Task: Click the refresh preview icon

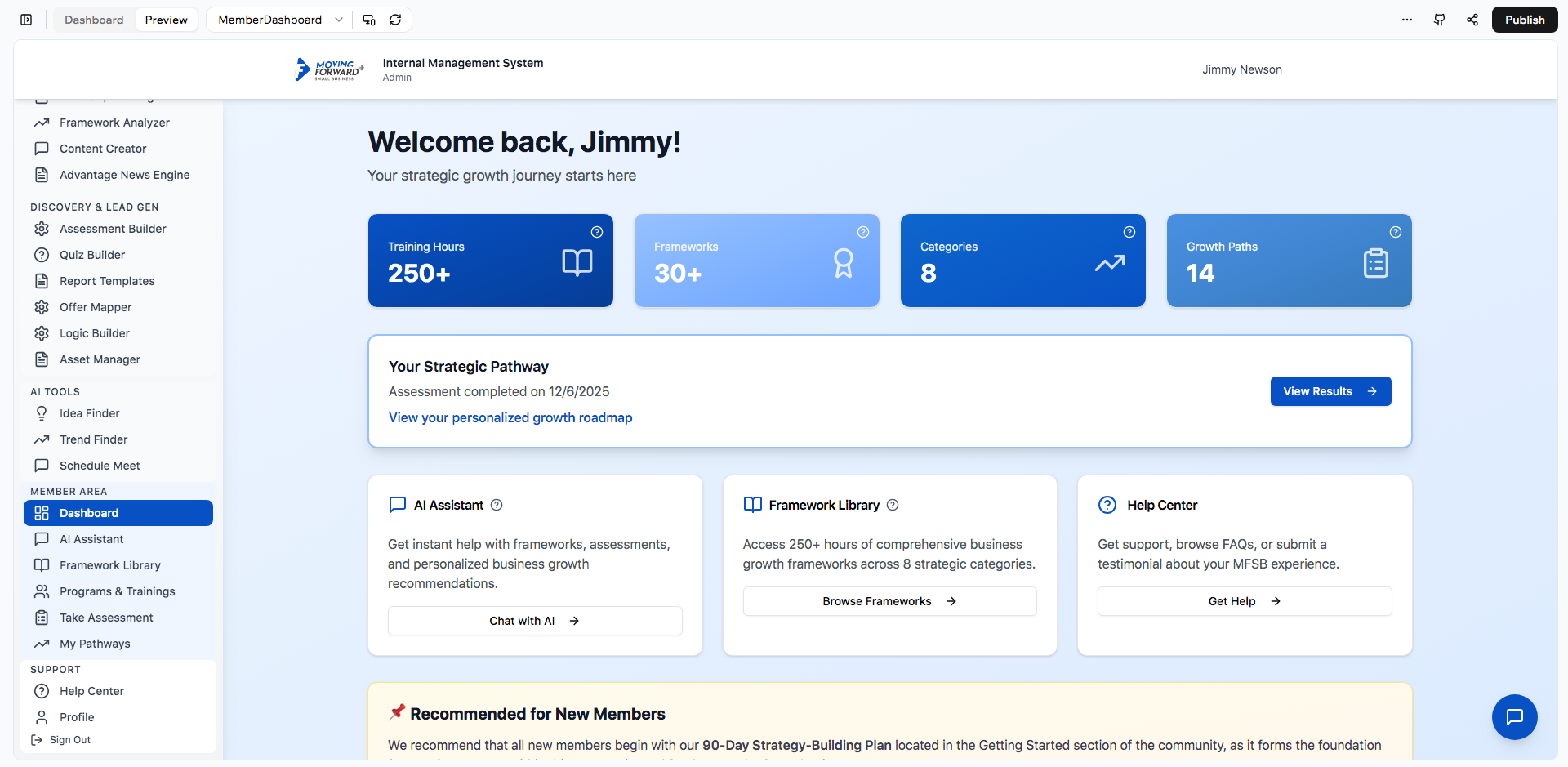Action: [x=395, y=20]
